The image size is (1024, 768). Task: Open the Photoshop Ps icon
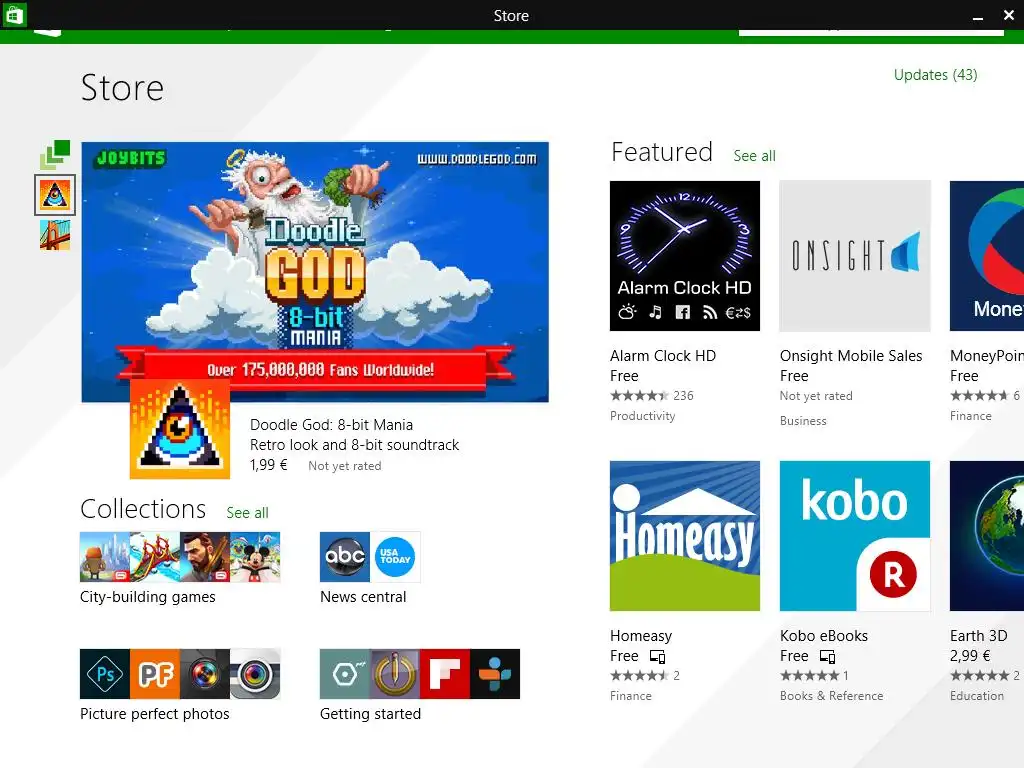click(x=104, y=674)
